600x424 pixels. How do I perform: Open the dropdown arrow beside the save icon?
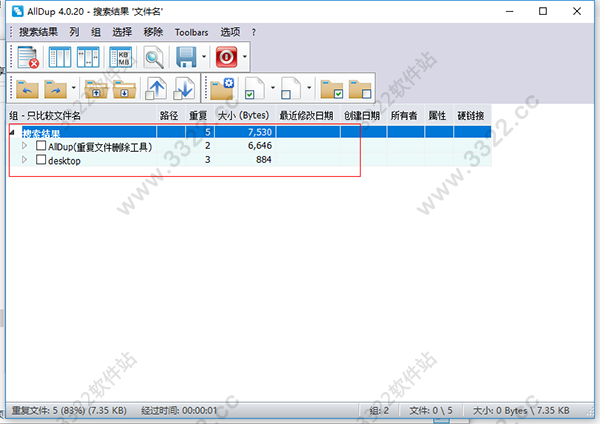[204, 57]
